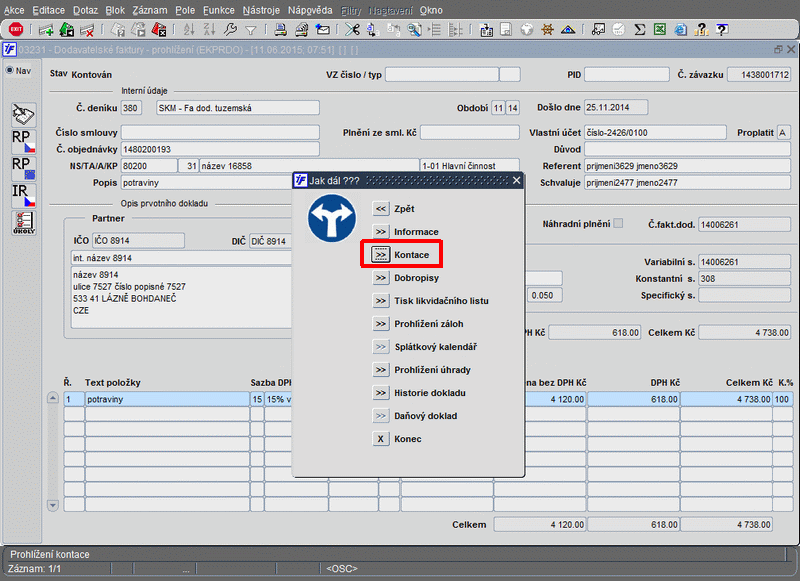Click the Proplatit field with A
This screenshot has width=800, height=581.
point(783,133)
